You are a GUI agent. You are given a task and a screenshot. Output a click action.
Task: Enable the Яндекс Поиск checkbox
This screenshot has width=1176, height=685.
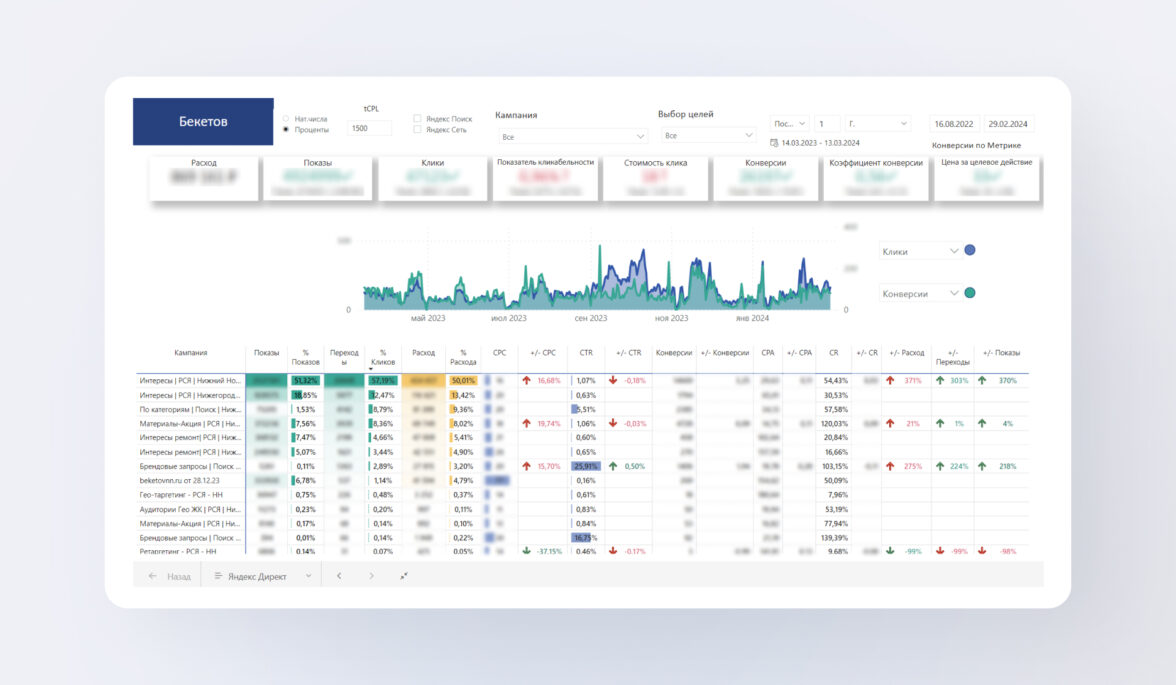(418, 118)
